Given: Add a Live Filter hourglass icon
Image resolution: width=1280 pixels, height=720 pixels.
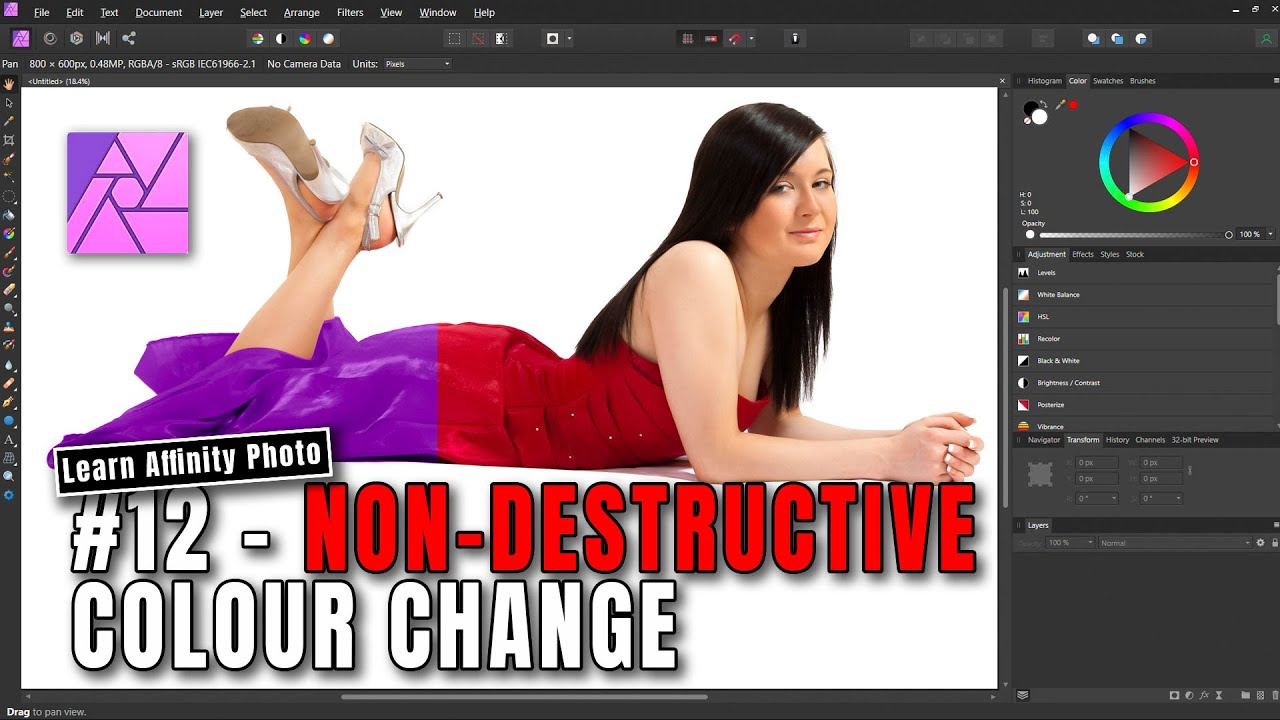Looking at the screenshot, I should [1220, 695].
